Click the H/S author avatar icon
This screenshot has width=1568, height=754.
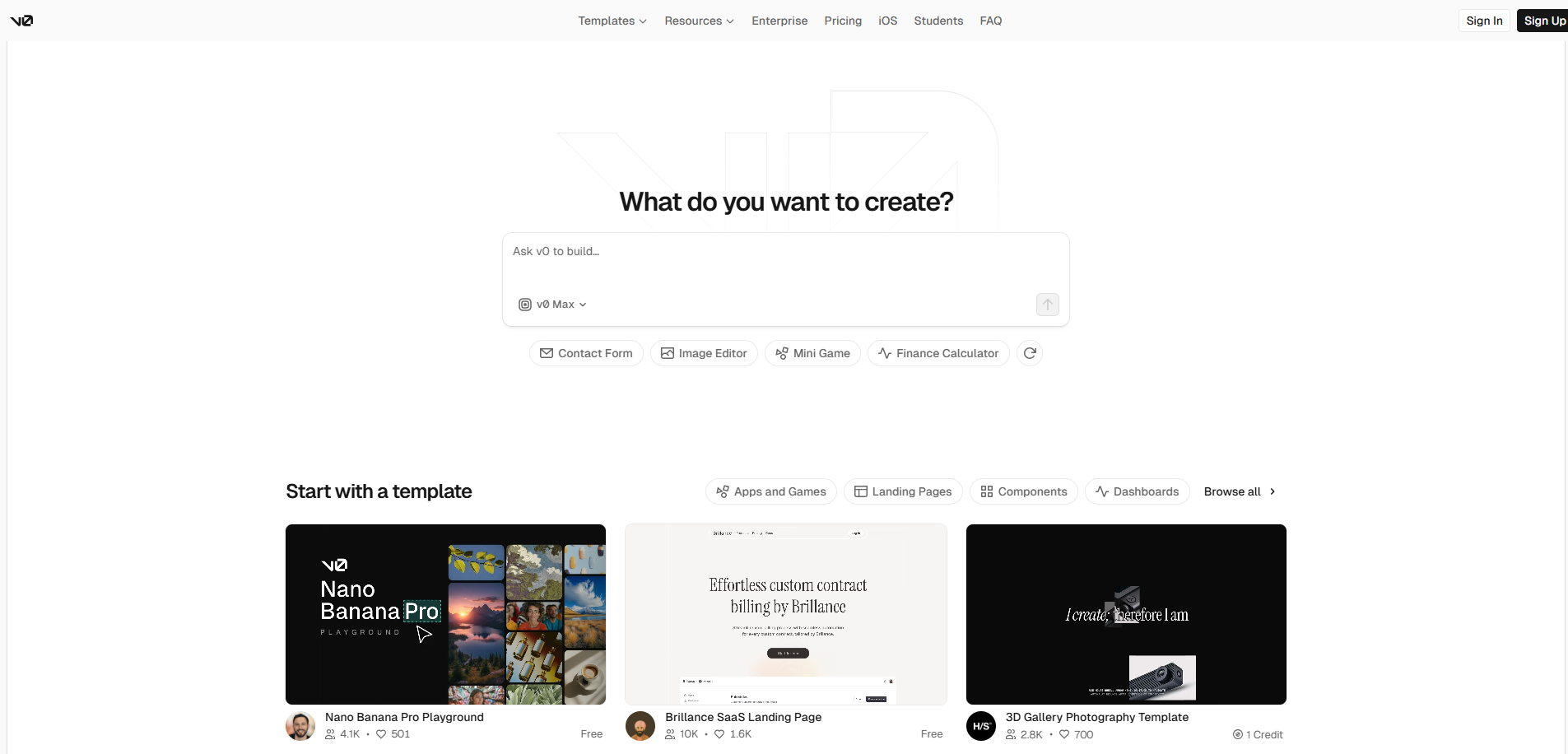point(980,726)
